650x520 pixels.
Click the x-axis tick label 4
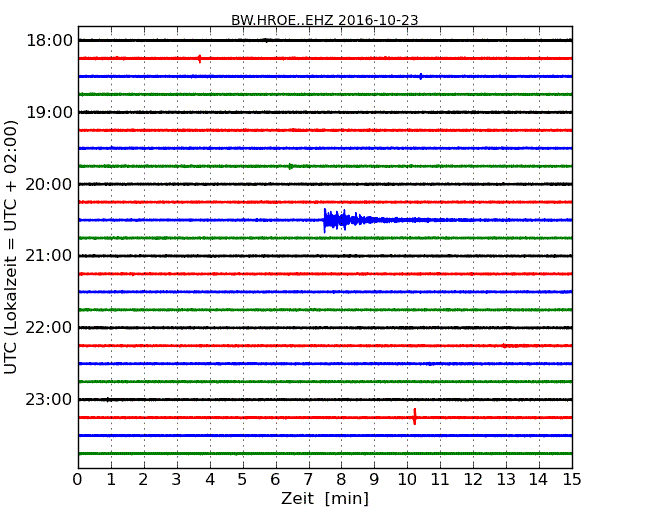210,479
